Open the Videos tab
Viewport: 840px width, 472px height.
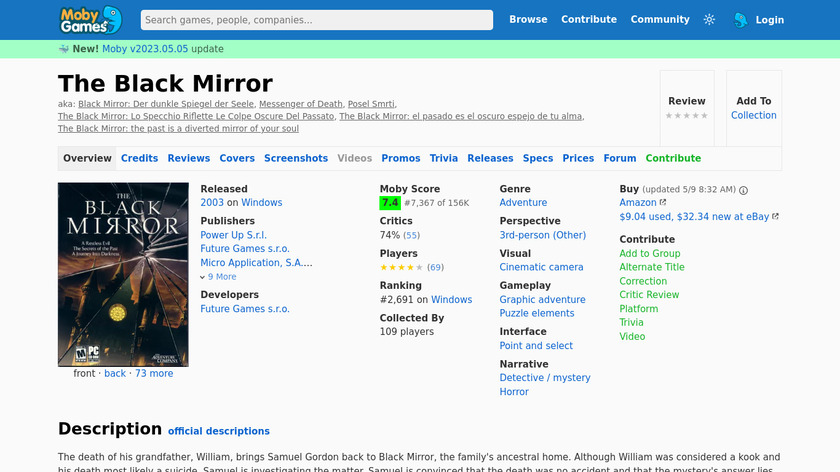(x=355, y=159)
